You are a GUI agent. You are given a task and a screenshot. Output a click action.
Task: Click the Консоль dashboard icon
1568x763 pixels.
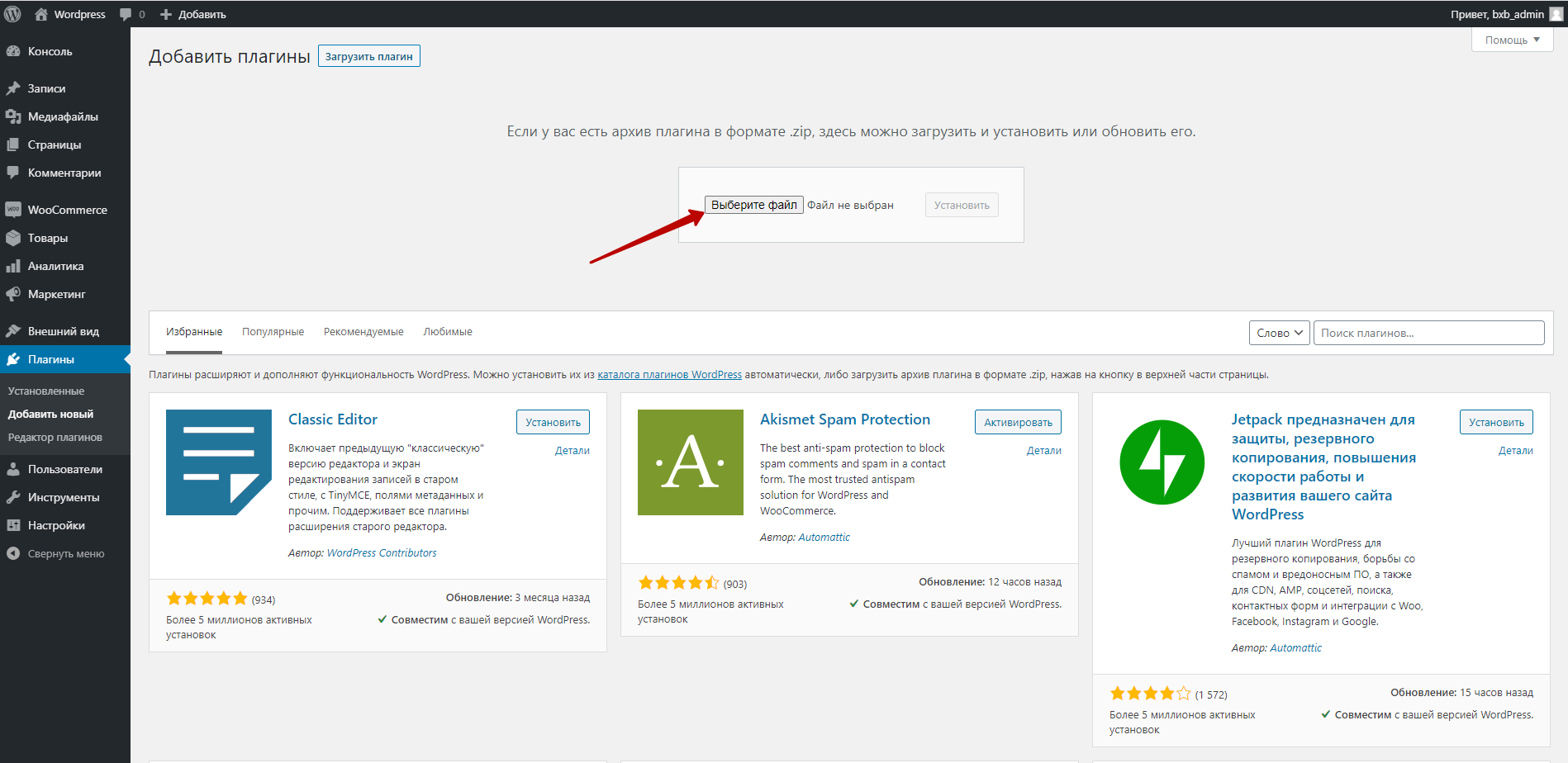coord(13,51)
